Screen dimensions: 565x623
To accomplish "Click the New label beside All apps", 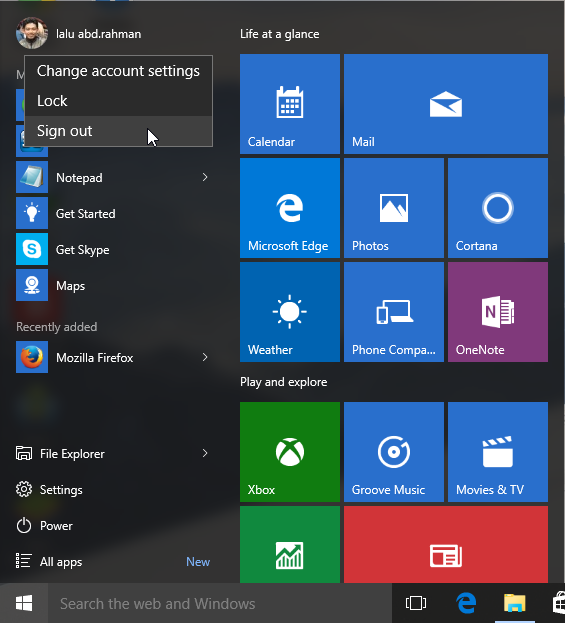I will tap(198, 562).
